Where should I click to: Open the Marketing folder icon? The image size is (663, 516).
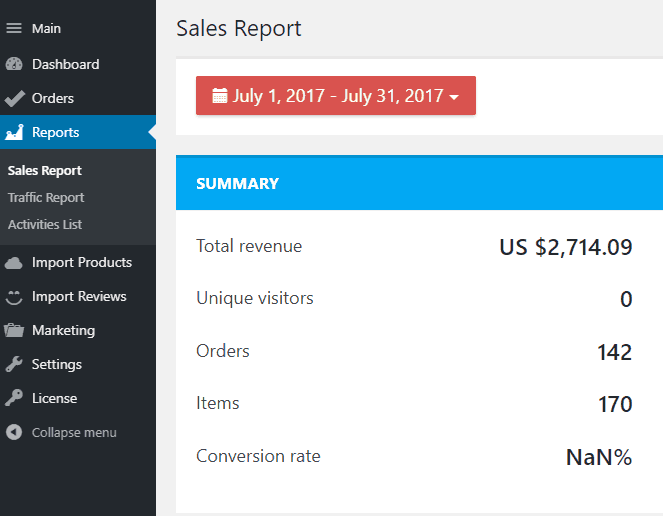coord(14,331)
